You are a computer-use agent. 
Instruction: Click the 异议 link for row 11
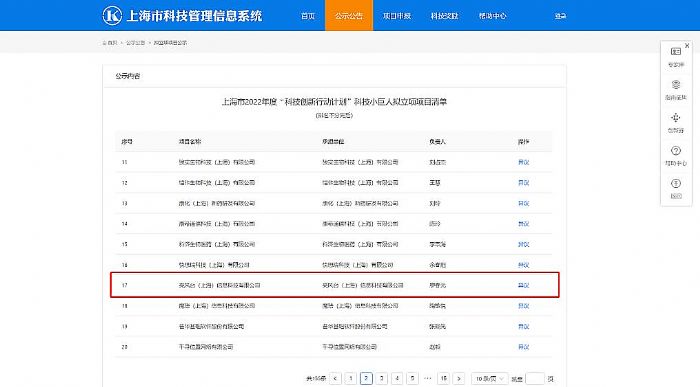point(523,162)
